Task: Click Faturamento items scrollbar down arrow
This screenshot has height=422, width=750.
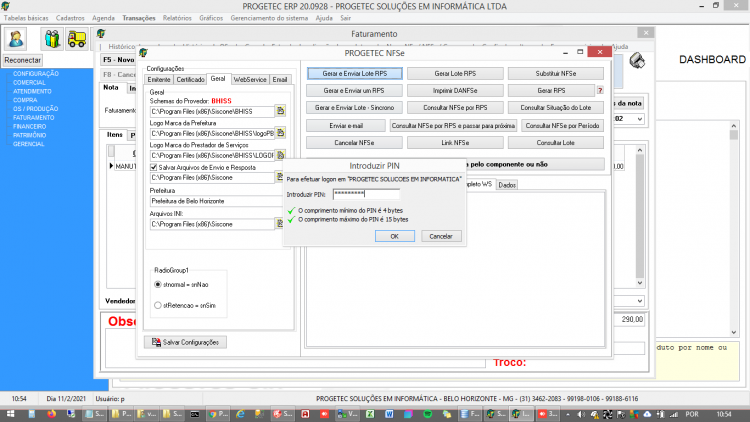Action: coord(640,283)
